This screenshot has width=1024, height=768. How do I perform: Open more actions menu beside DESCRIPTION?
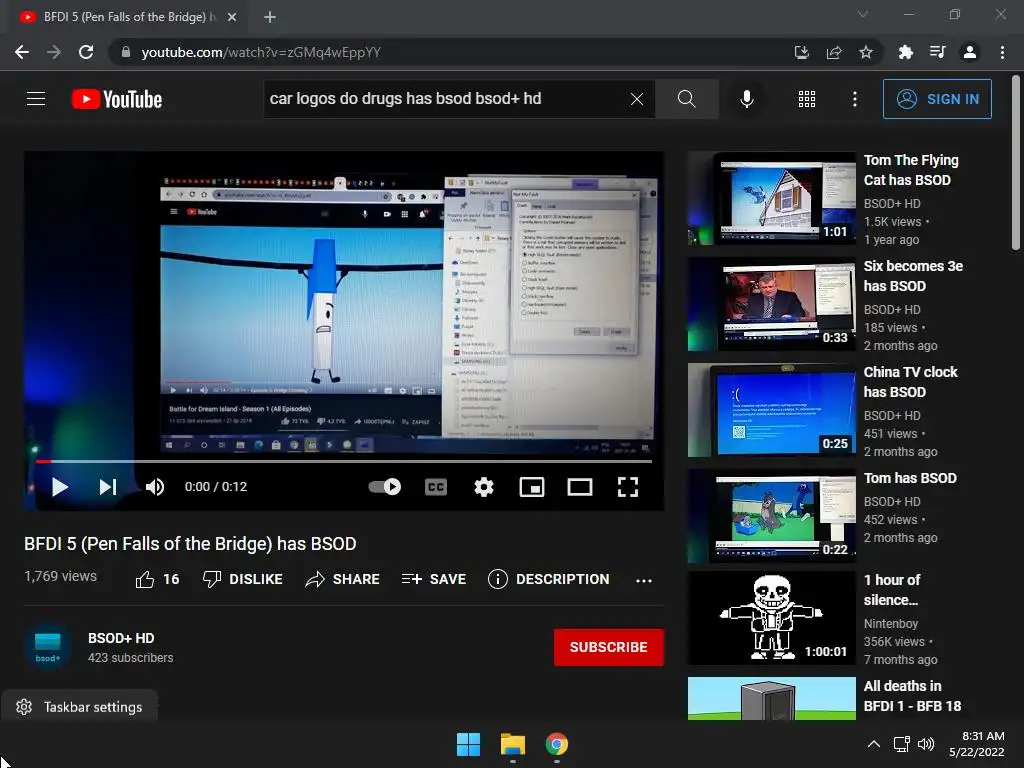click(643, 580)
